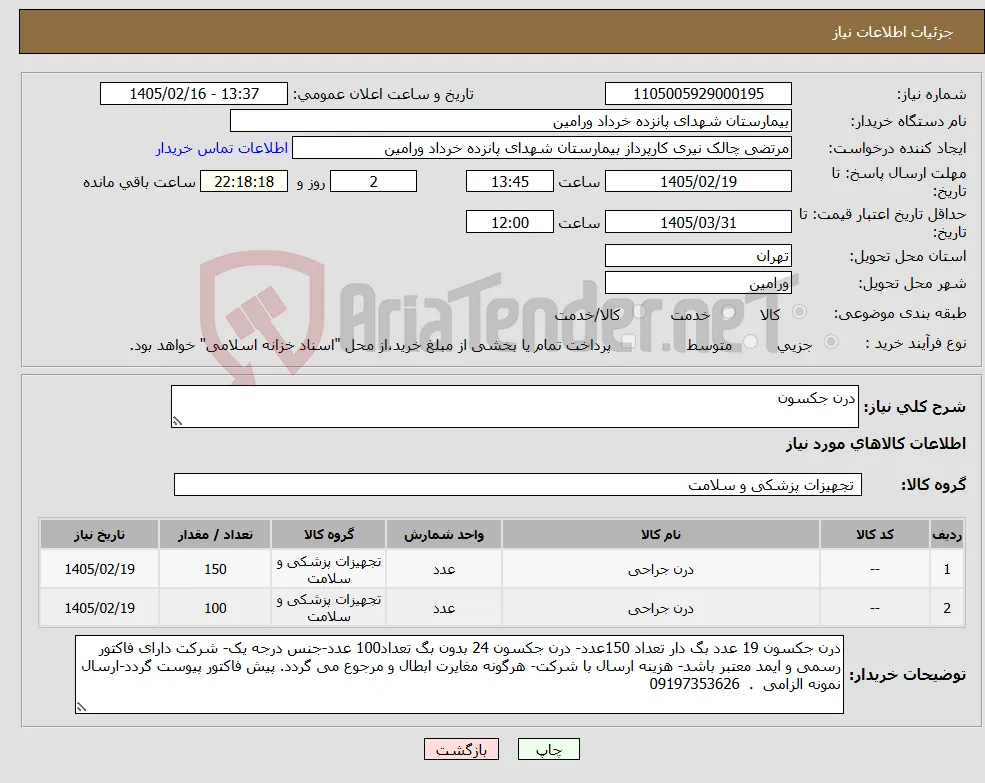The width and height of the screenshot is (985, 783).
Task: Select the کالا radio button
Action: tap(800, 312)
